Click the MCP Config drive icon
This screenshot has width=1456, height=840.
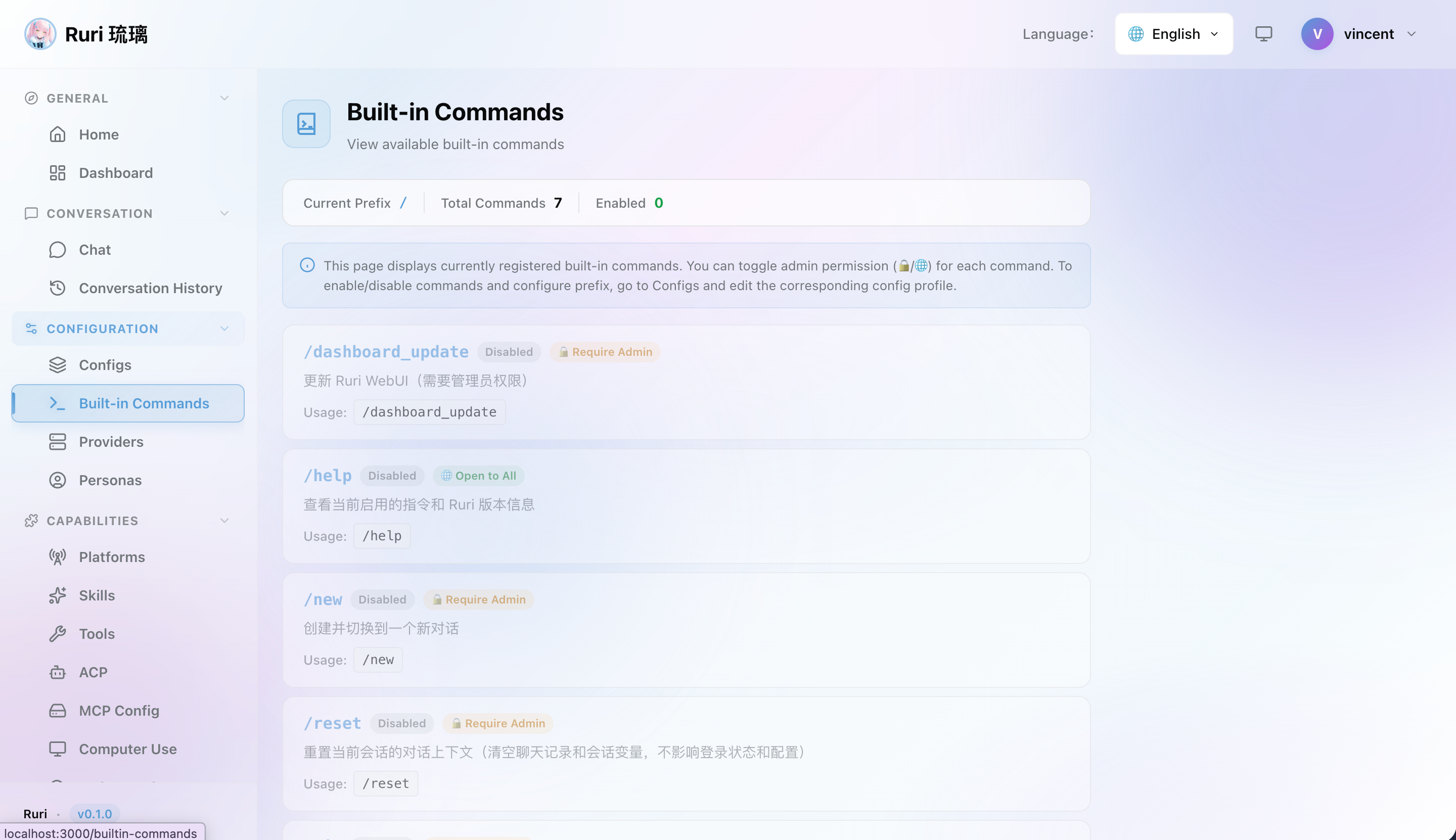point(57,710)
